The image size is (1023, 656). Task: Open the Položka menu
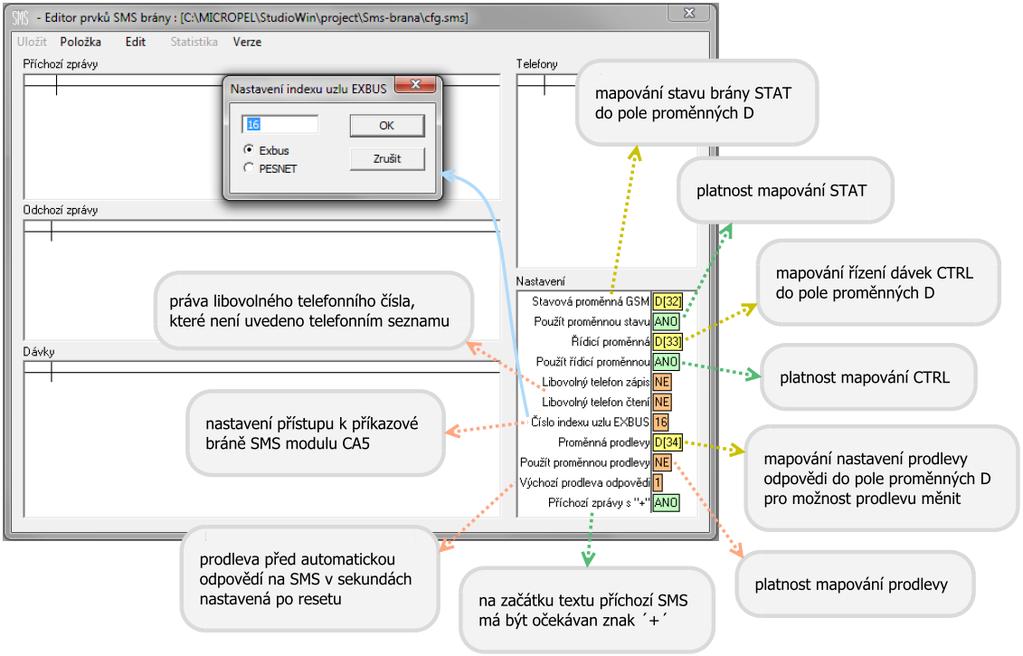tap(80, 42)
